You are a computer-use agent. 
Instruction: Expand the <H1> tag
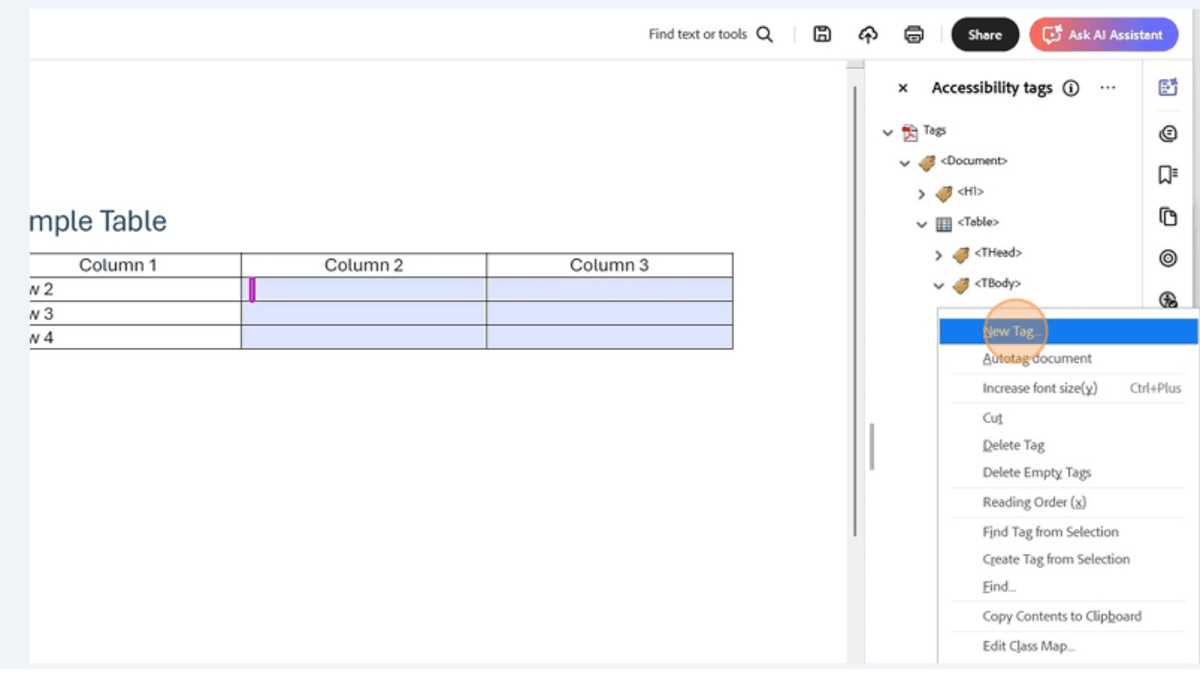point(922,192)
